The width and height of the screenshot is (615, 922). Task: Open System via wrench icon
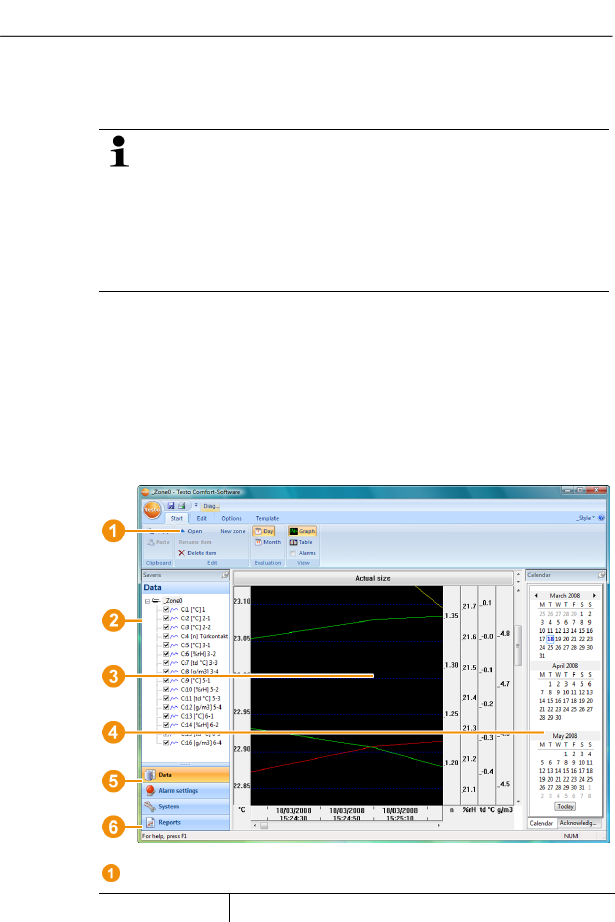click(150, 806)
